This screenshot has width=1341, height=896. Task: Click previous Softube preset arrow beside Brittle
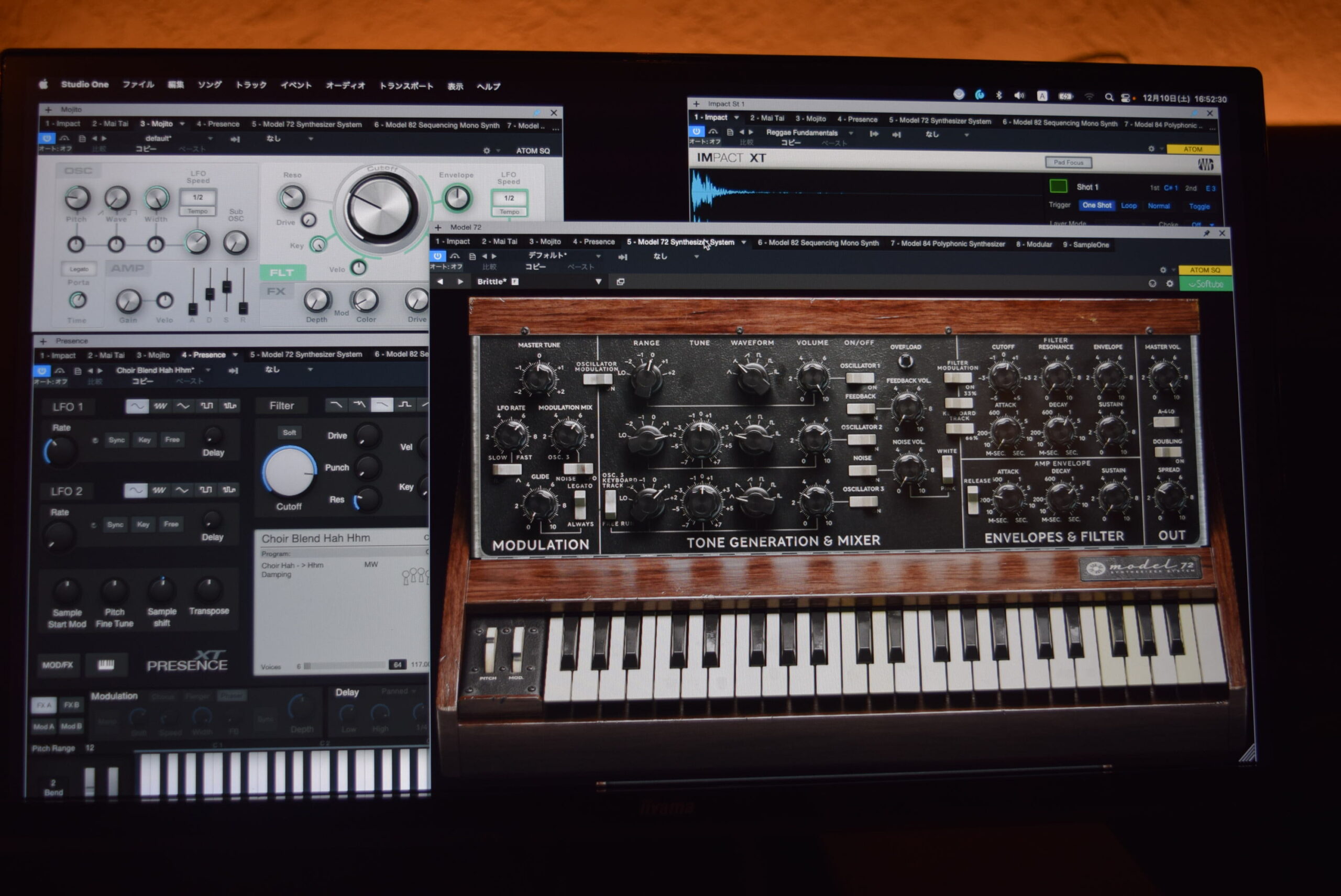tap(440, 281)
